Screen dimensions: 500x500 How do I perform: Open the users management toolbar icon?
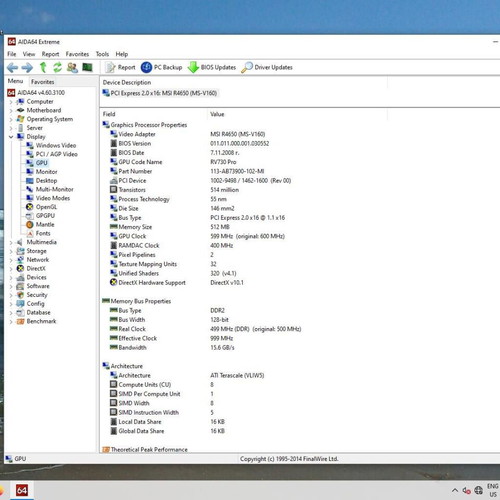(72, 67)
